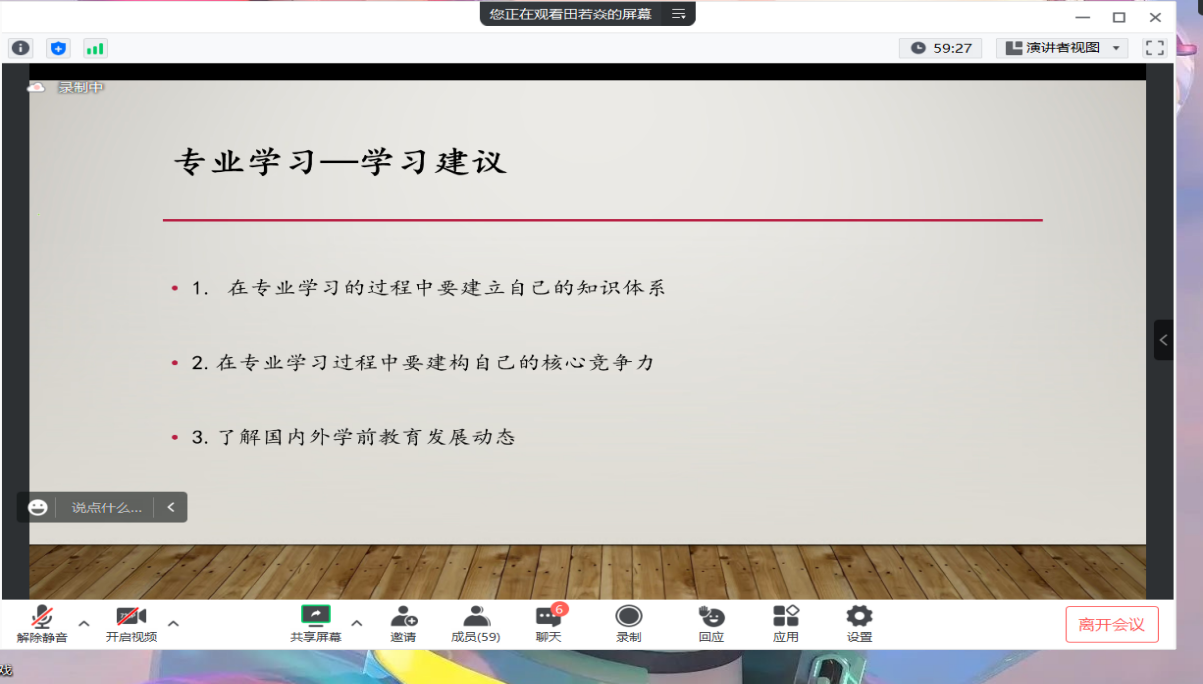
Task: Expand video options arrow beside camera
Action: tap(173, 623)
